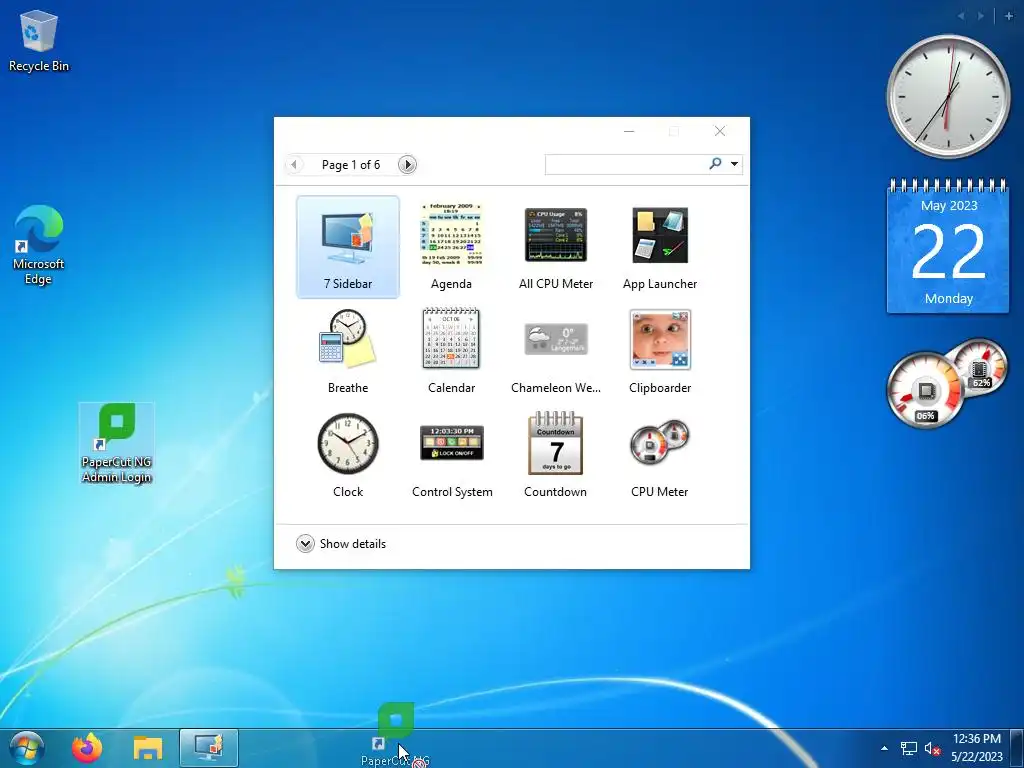Select the Agenda gadget
This screenshot has height=768, width=1024.
click(451, 247)
